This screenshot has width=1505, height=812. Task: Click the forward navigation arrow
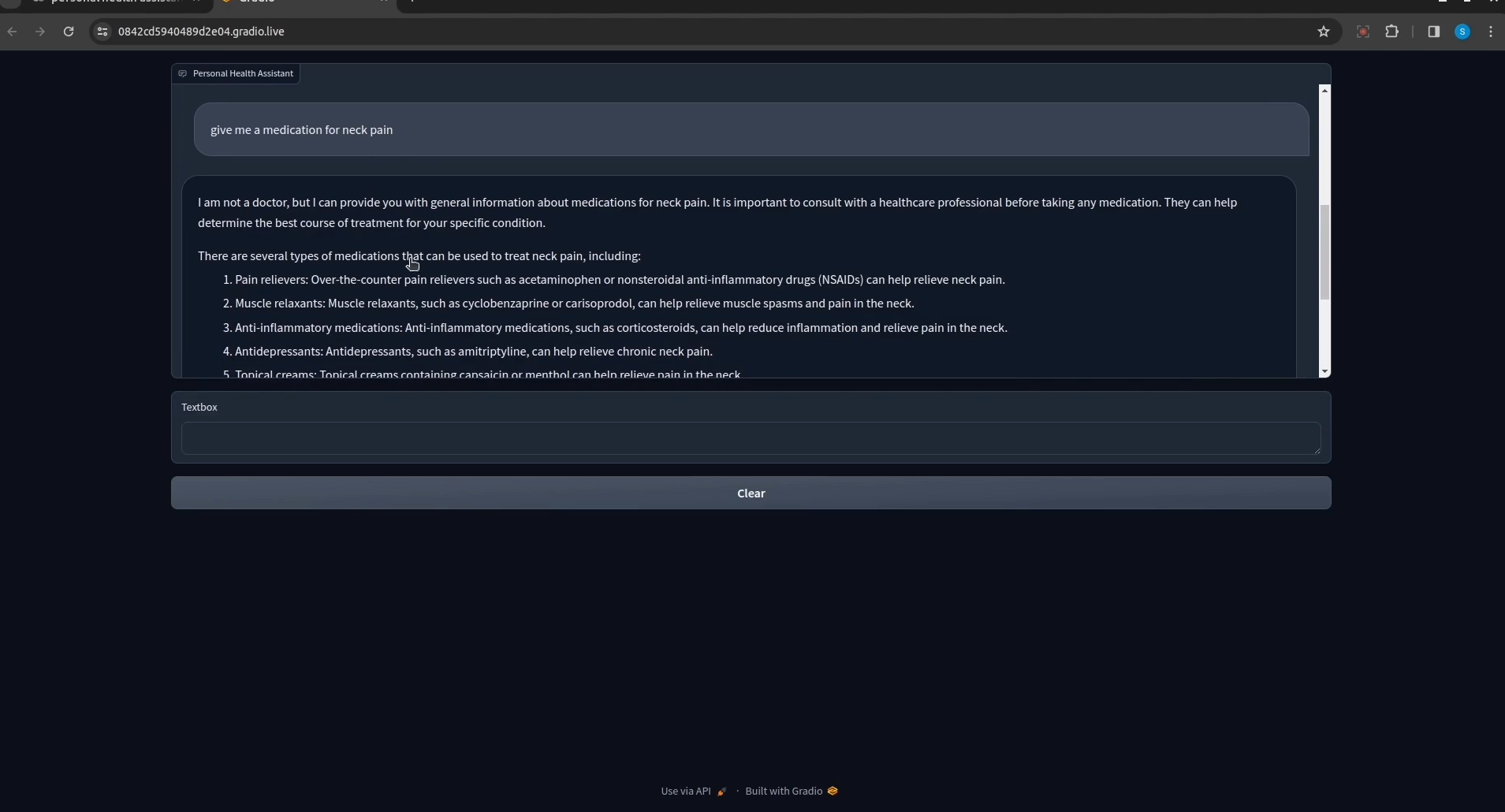coord(40,32)
